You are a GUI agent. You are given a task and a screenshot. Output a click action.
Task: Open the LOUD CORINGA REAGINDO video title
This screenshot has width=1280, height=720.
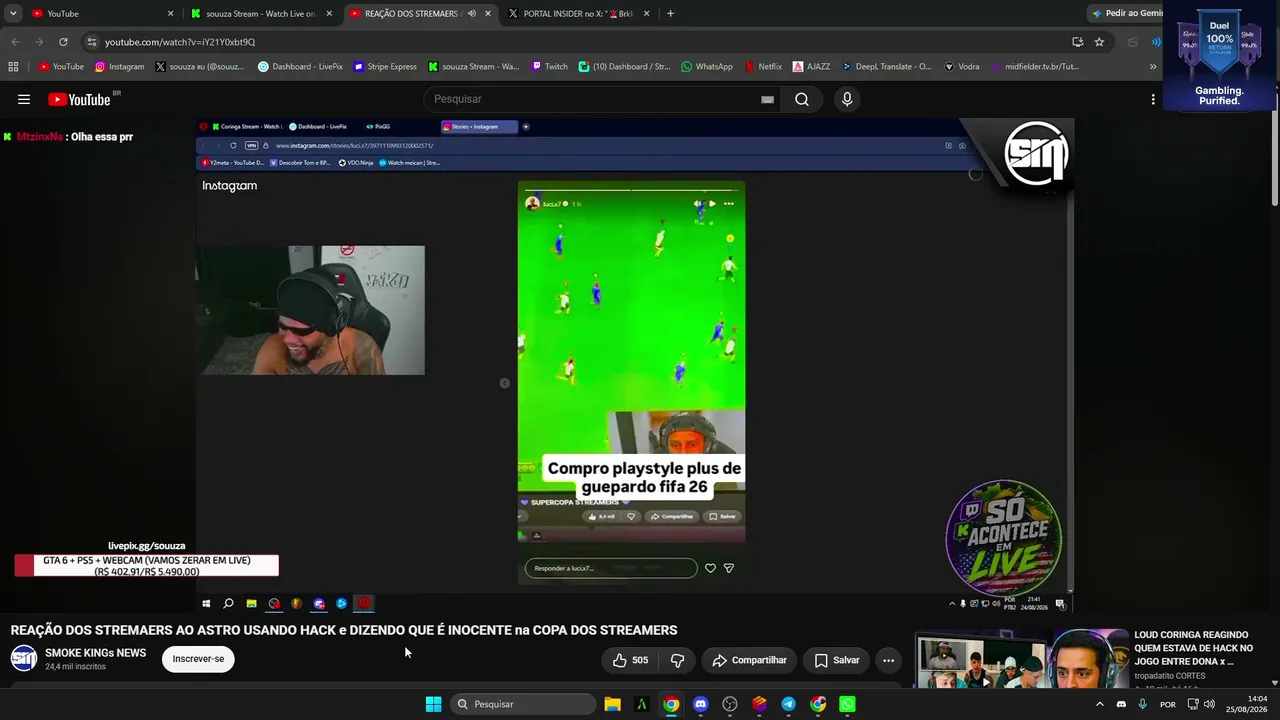point(1194,648)
